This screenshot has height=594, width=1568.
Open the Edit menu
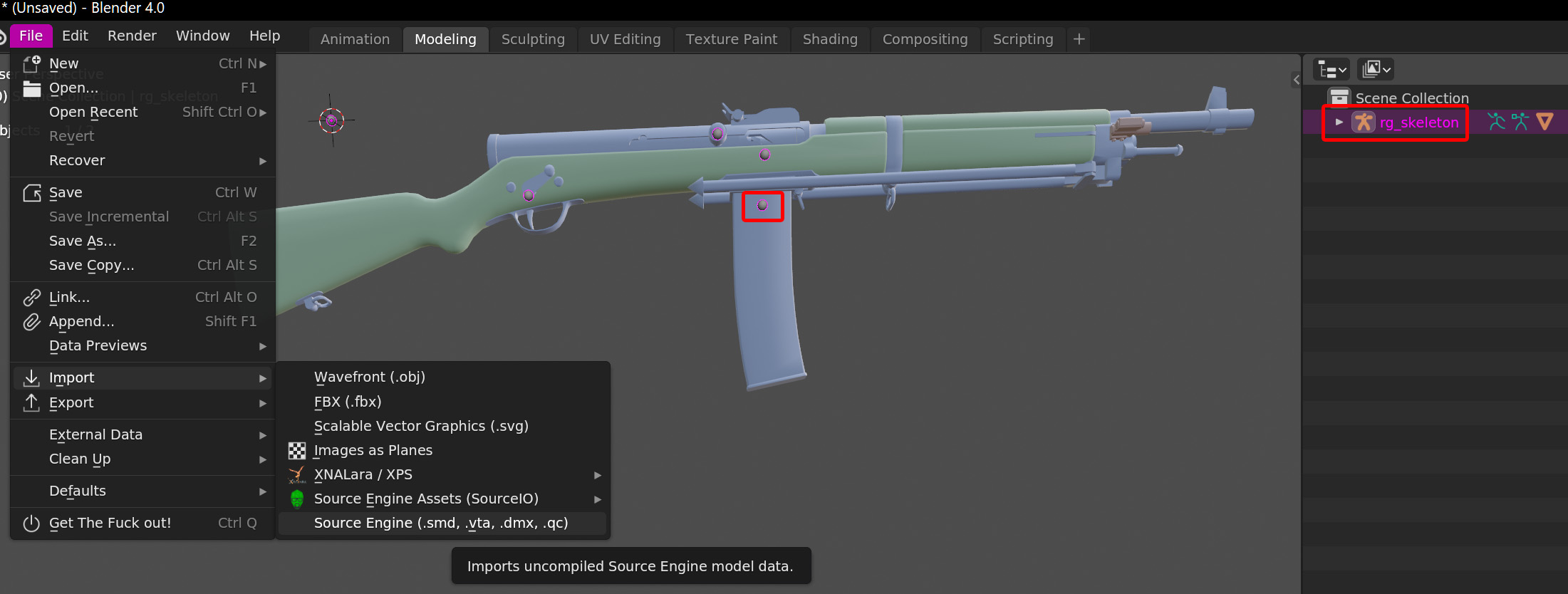coord(75,36)
